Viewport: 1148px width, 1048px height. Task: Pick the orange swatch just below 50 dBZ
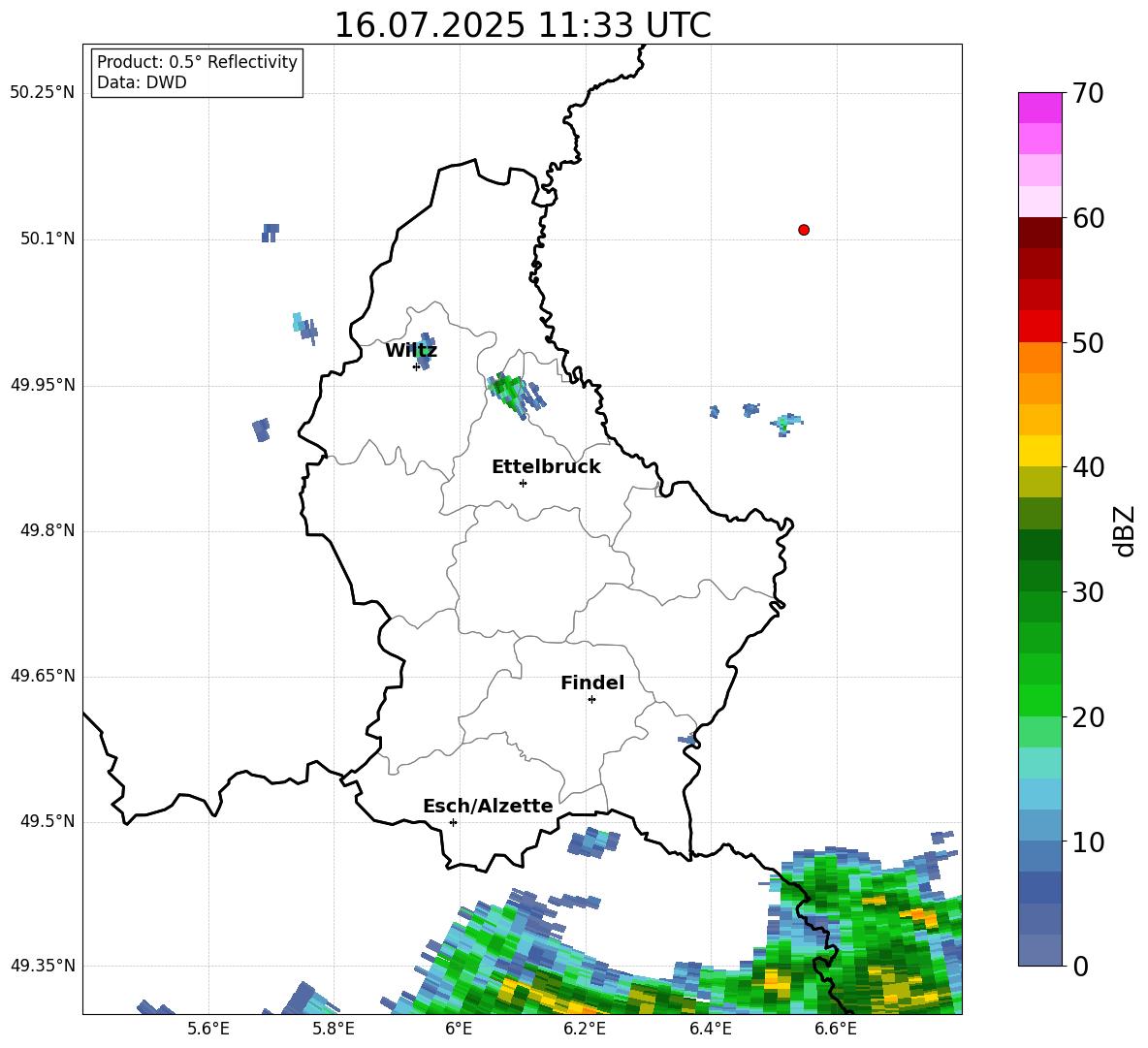pos(1039,358)
